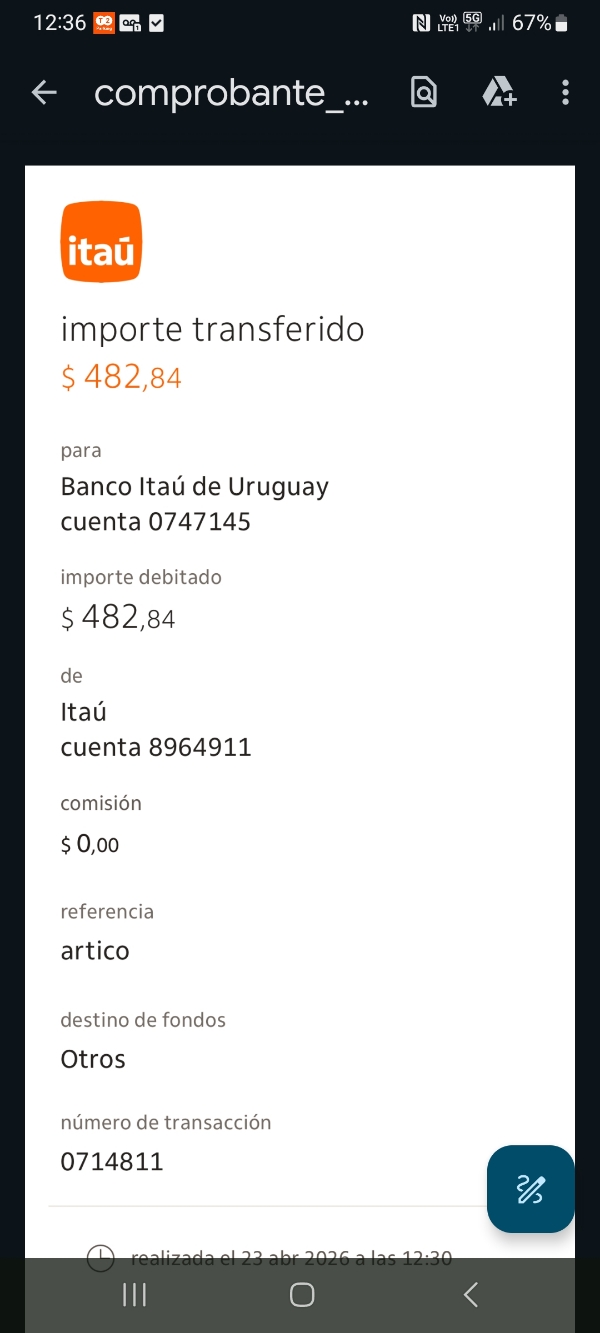This screenshot has height=1333, width=600.
Task: Tap the pen annotate floating button
Action: tap(530, 1188)
